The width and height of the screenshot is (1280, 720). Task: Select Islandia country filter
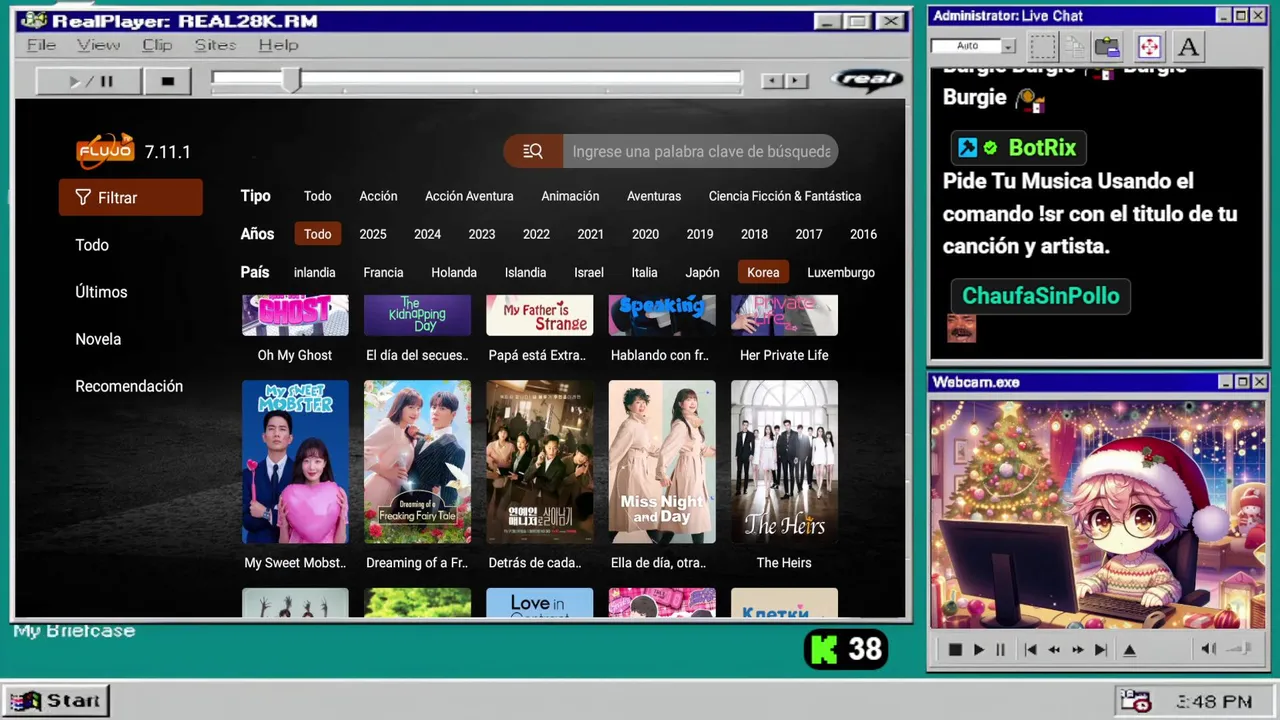coord(525,272)
